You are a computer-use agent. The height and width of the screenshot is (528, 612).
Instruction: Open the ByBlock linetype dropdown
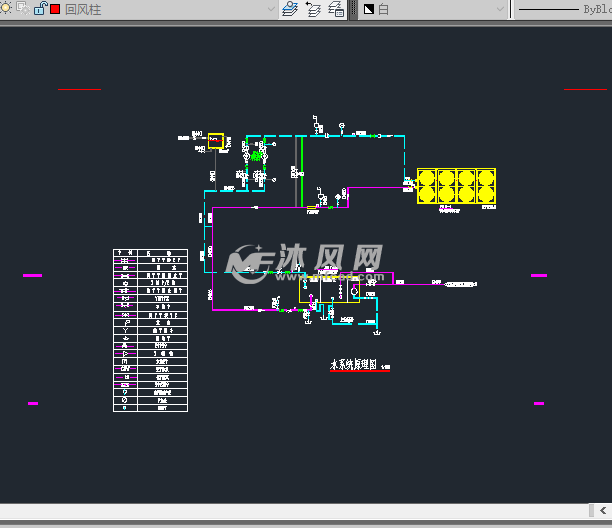pos(560,9)
